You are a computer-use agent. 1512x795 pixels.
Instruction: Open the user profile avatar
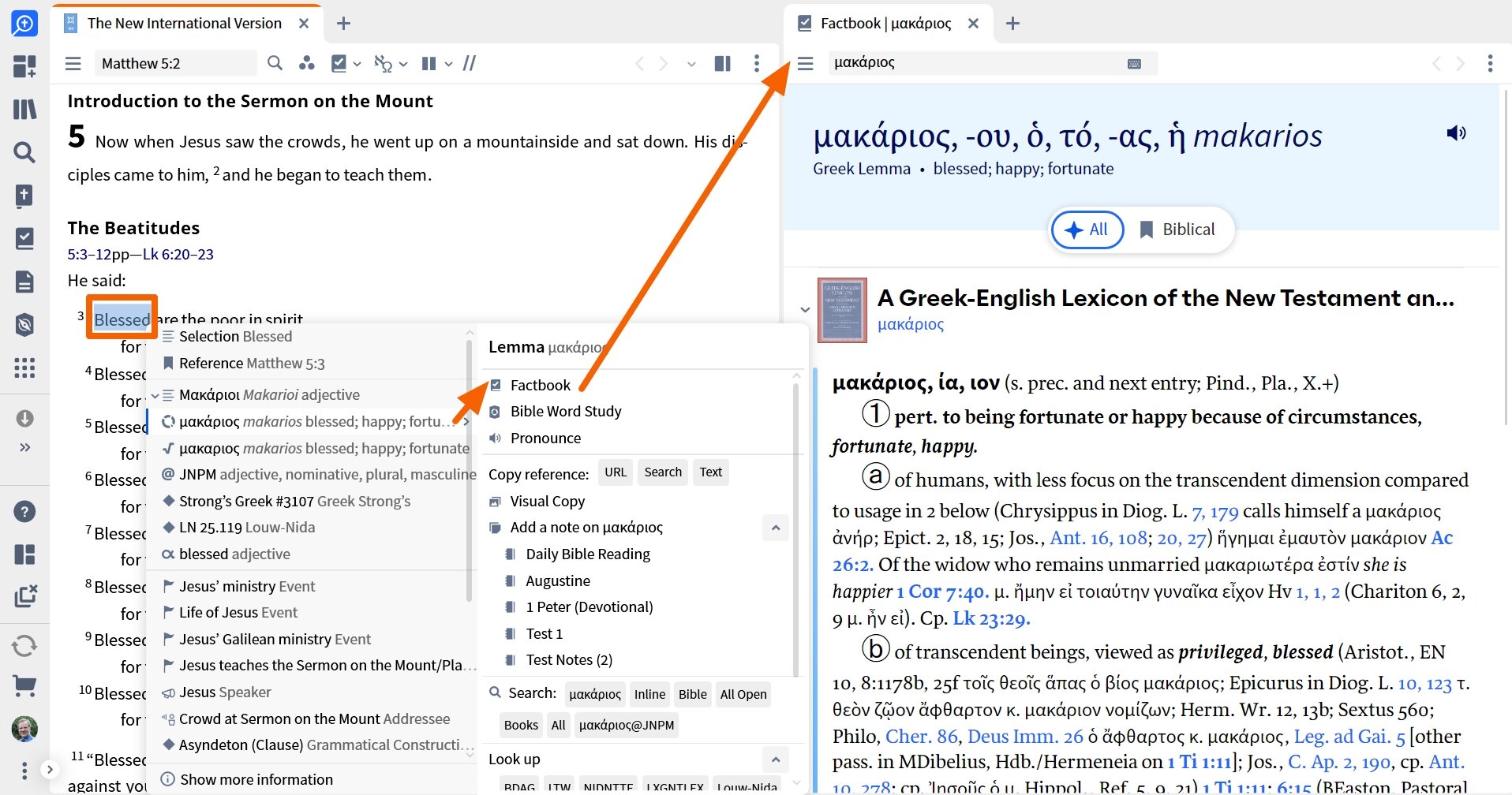[x=24, y=729]
